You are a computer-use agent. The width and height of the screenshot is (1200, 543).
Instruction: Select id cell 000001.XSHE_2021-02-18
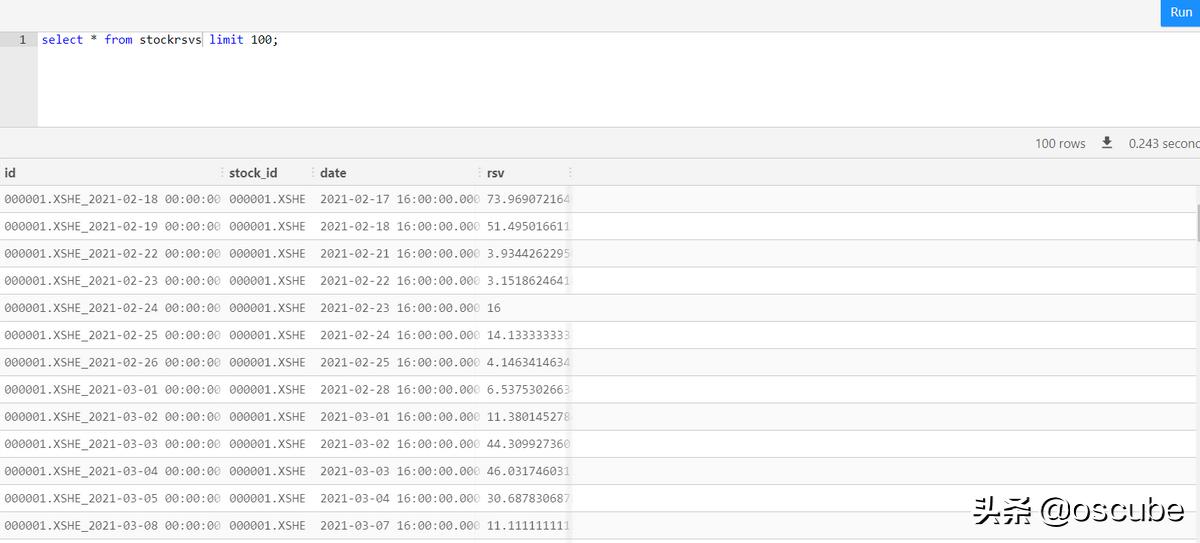point(112,199)
